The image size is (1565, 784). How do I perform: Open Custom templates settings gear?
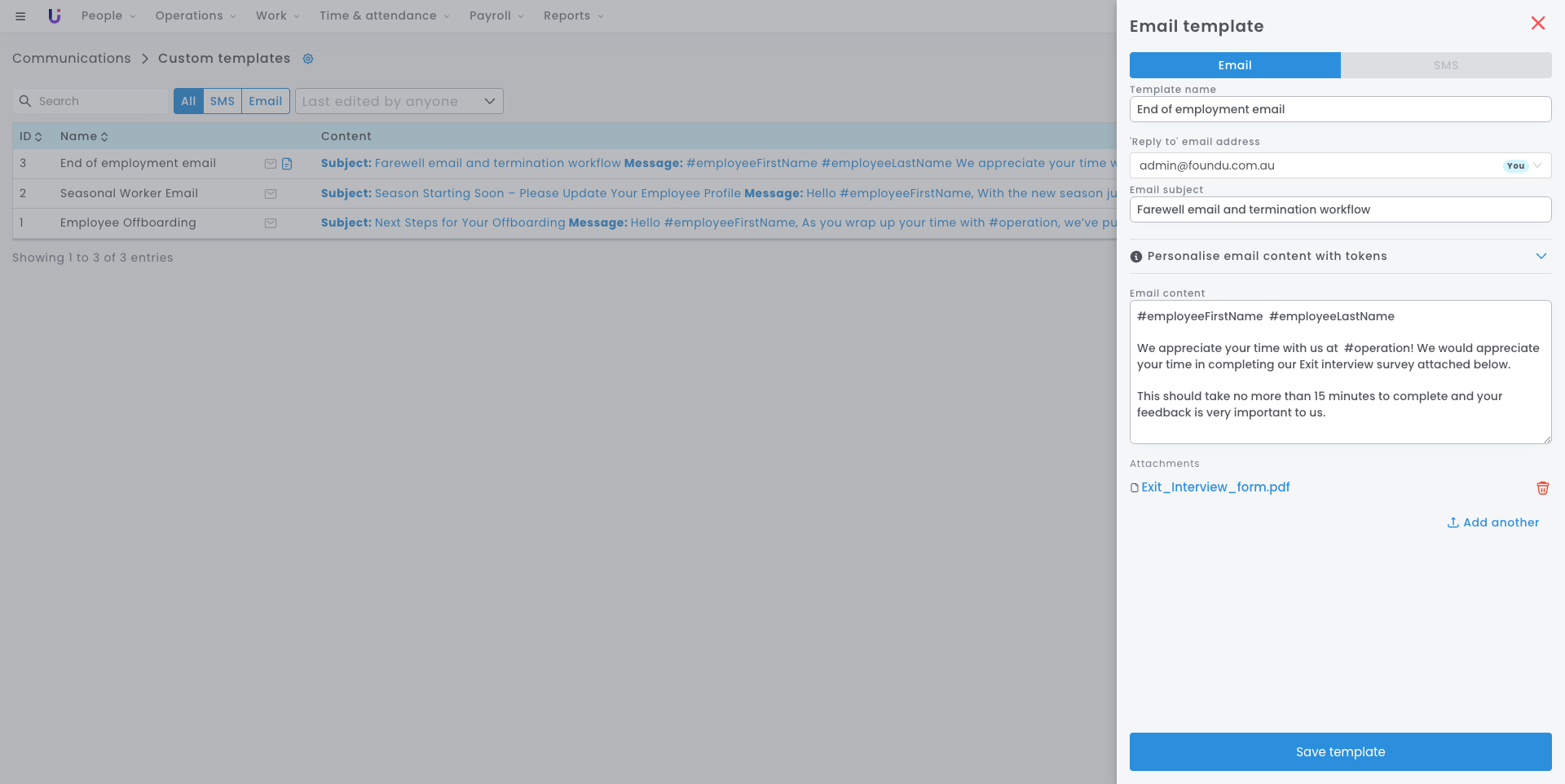[x=308, y=59]
